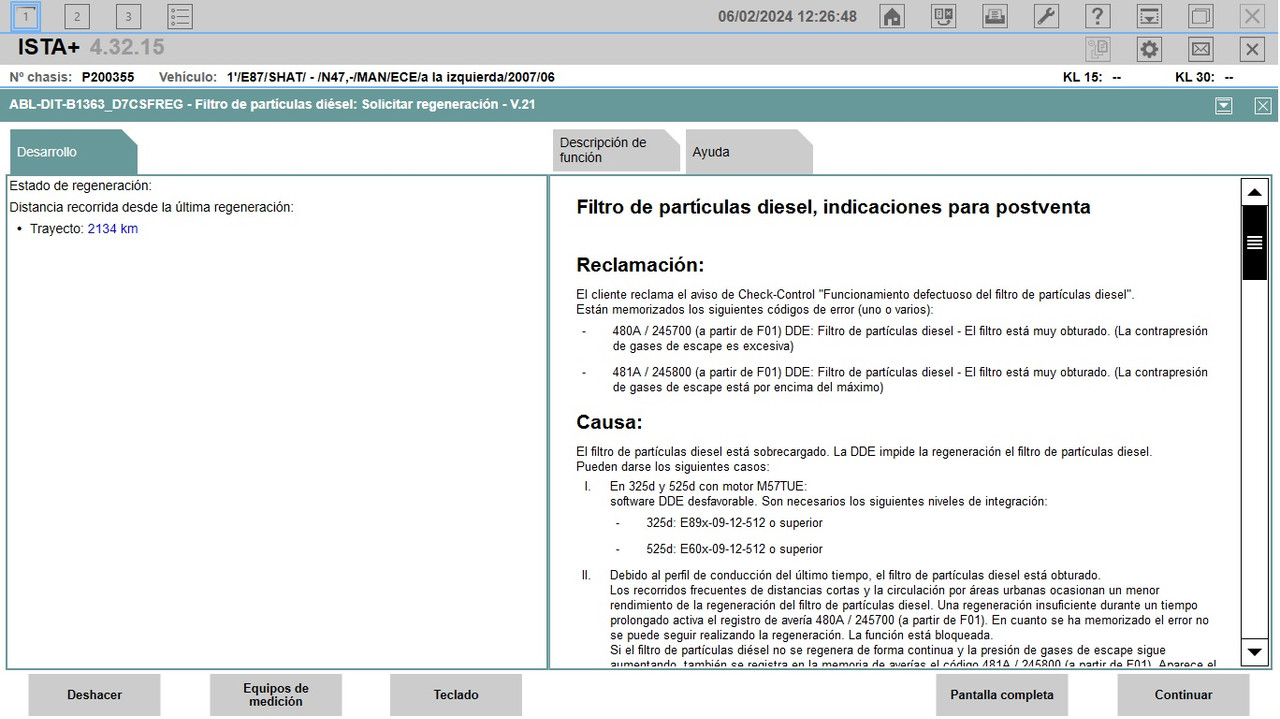
Task: Click the Trayecto value 2134 km
Action: coord(113,229)
